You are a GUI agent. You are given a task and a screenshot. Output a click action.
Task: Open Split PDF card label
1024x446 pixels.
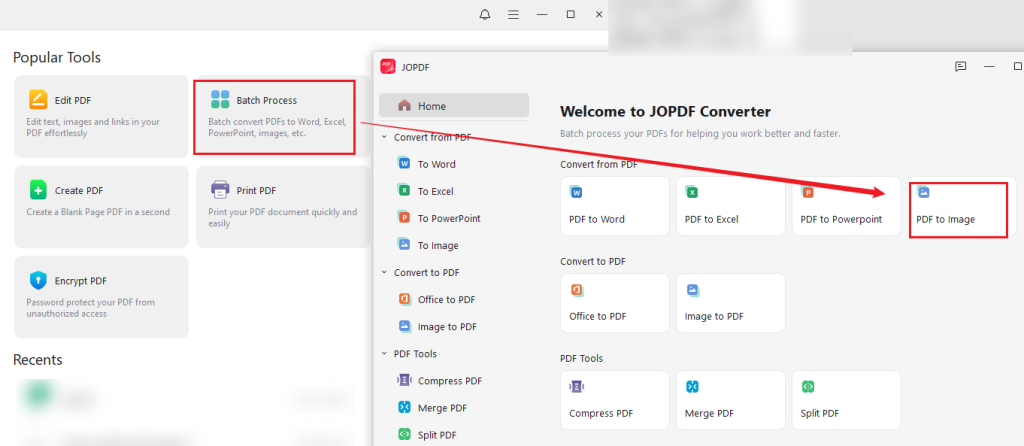click(x=820, y=413)
